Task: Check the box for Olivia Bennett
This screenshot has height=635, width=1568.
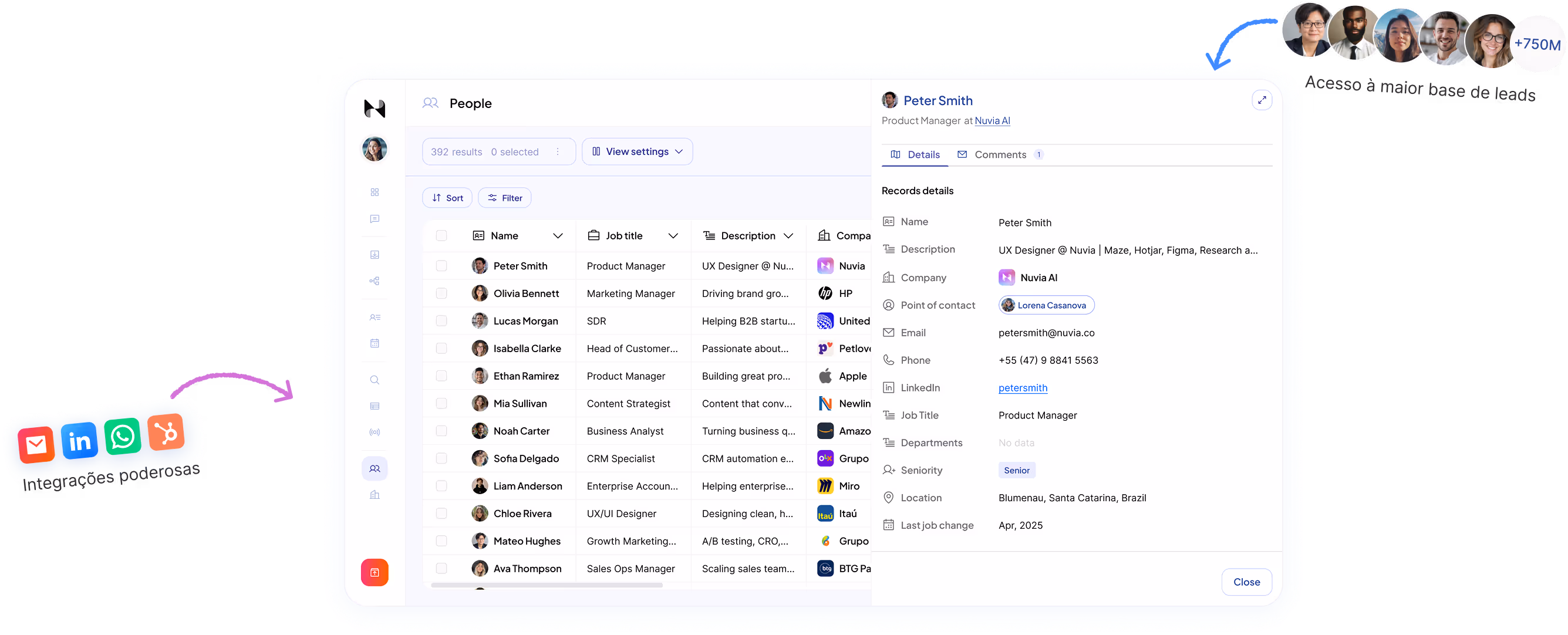Action: (441, 293)
